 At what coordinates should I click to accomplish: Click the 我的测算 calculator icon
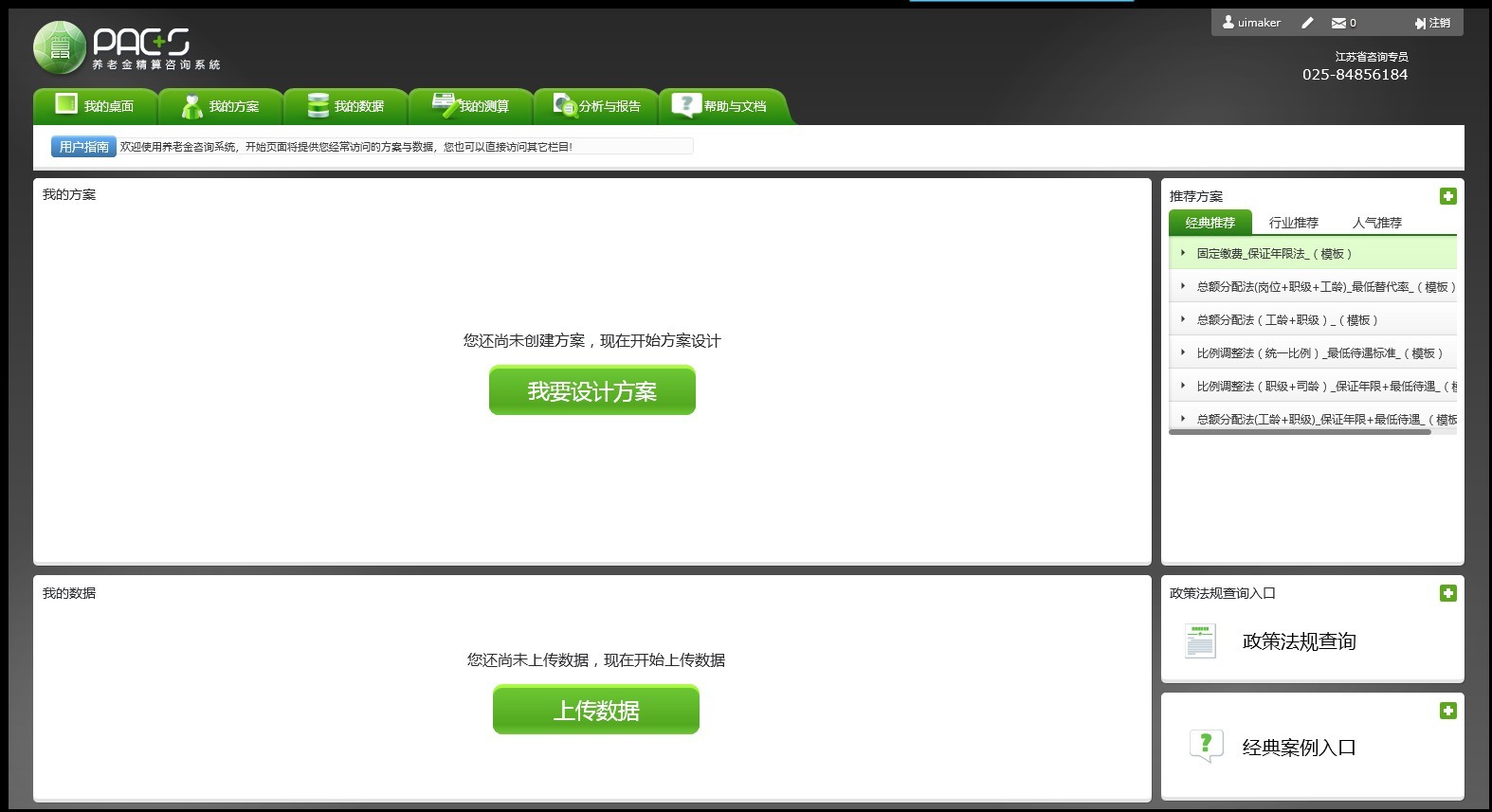pos(445,103)
